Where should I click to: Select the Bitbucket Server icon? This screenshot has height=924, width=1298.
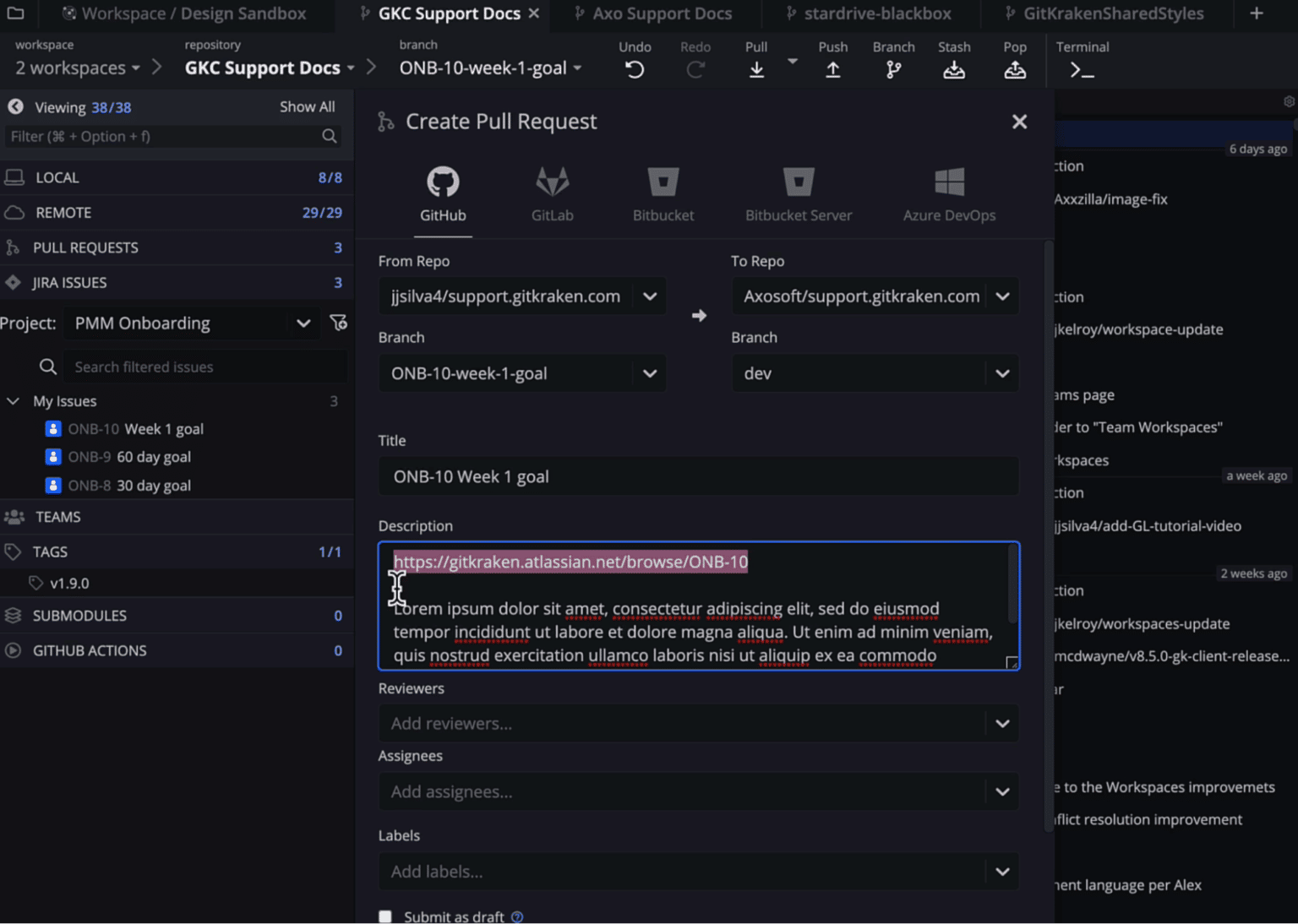(798, 194)
